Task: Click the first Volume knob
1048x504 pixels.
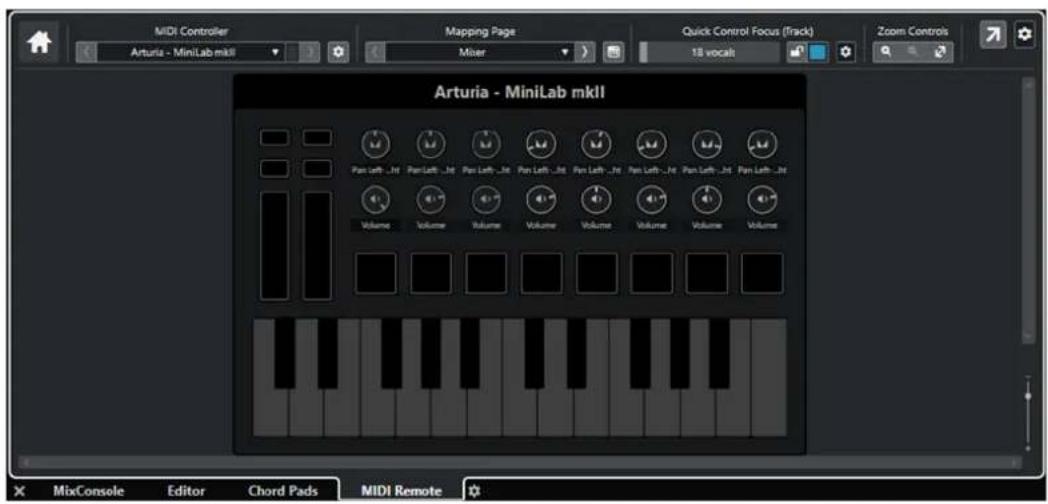Action: click(374, 199)
